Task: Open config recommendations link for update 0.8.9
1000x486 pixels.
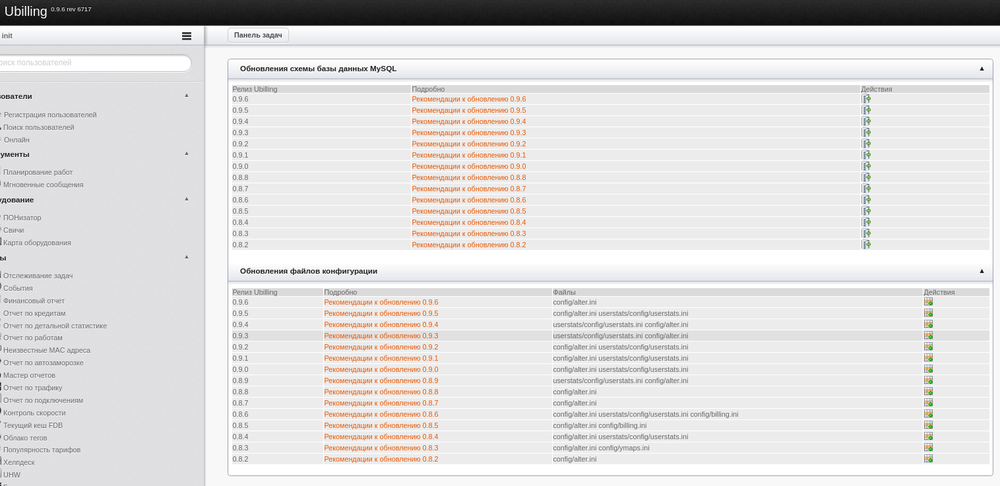Action: click(380, 381)
